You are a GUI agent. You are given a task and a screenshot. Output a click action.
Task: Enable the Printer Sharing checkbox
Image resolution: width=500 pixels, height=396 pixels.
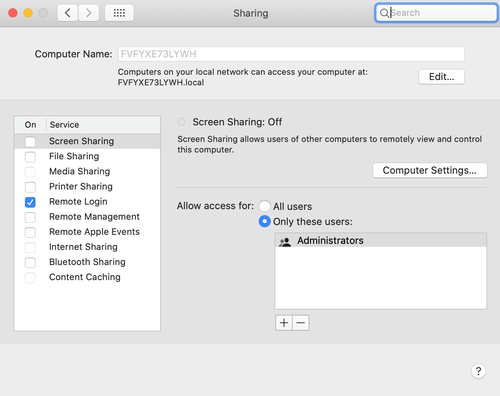[x=30, y=187]
